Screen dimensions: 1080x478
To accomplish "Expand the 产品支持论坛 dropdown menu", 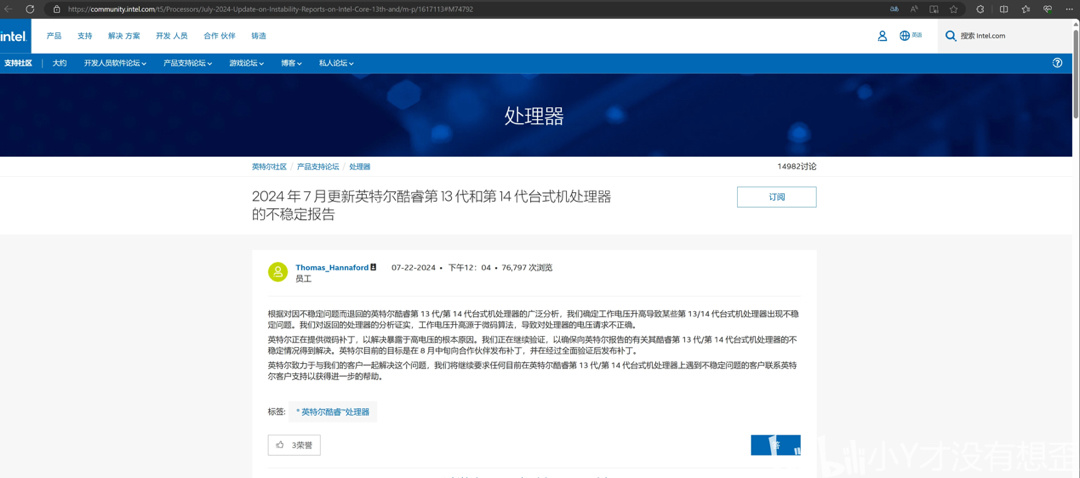I will tap(187, 63).
